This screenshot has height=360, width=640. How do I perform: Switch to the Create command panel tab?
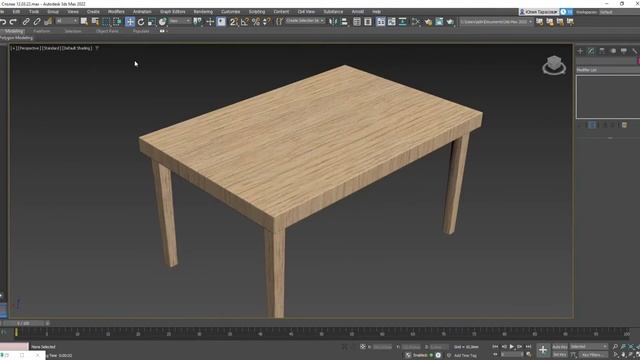click(580, 51)
